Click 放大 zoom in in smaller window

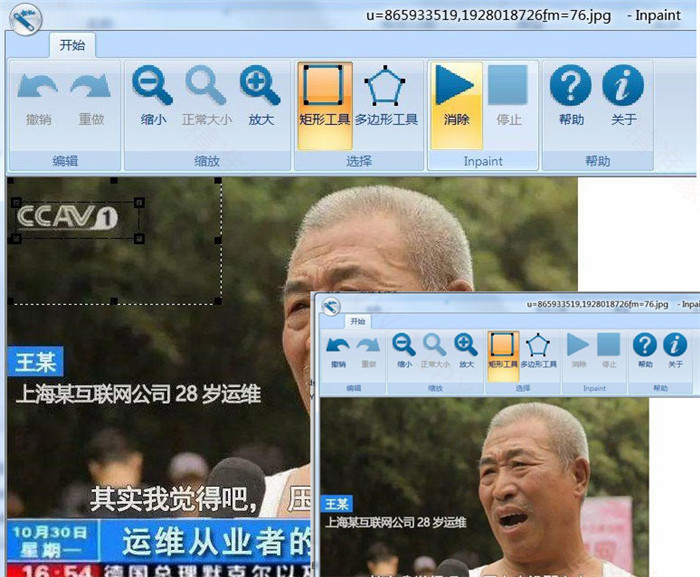pos(466,351)
